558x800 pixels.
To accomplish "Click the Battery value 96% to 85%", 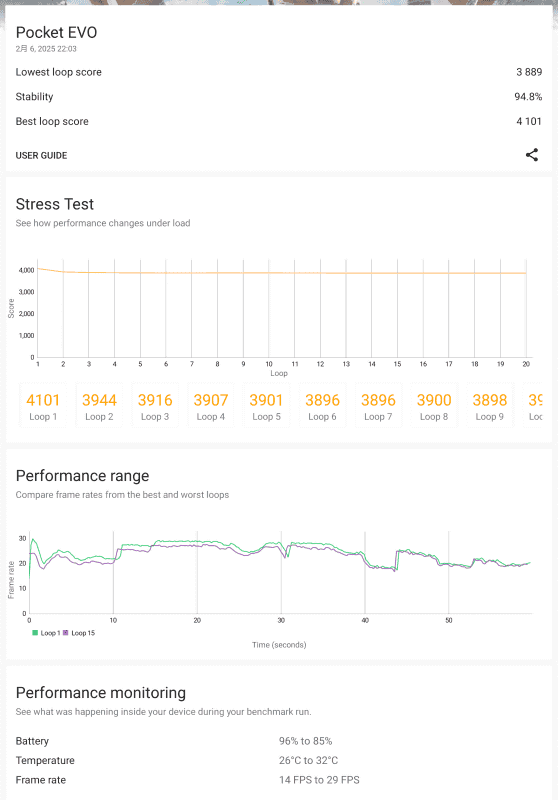I will [306, 741].
